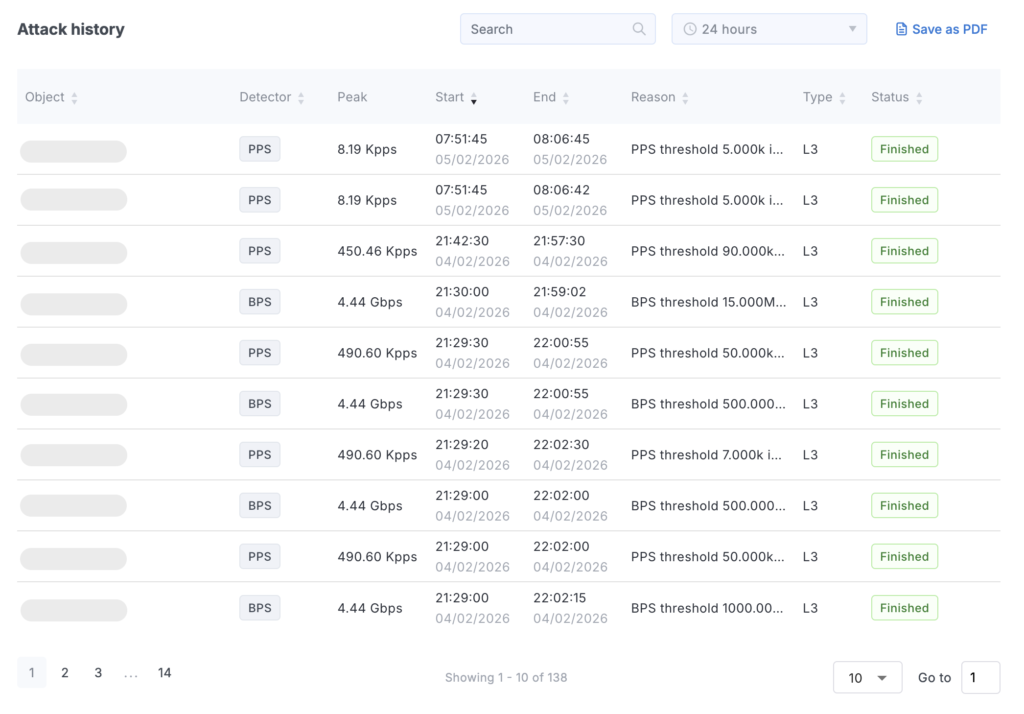
Task: Focus the Search input field
Action: click(x=558, y=29)
